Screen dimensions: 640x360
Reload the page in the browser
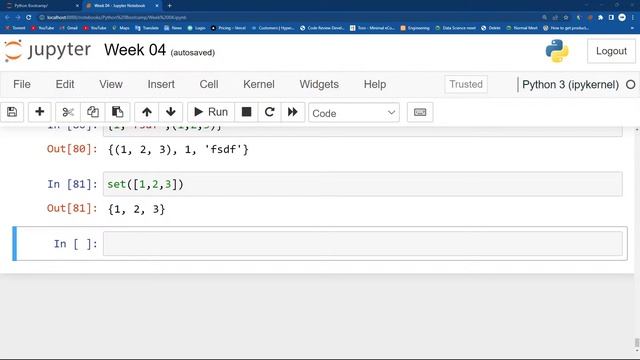[29, 17]
